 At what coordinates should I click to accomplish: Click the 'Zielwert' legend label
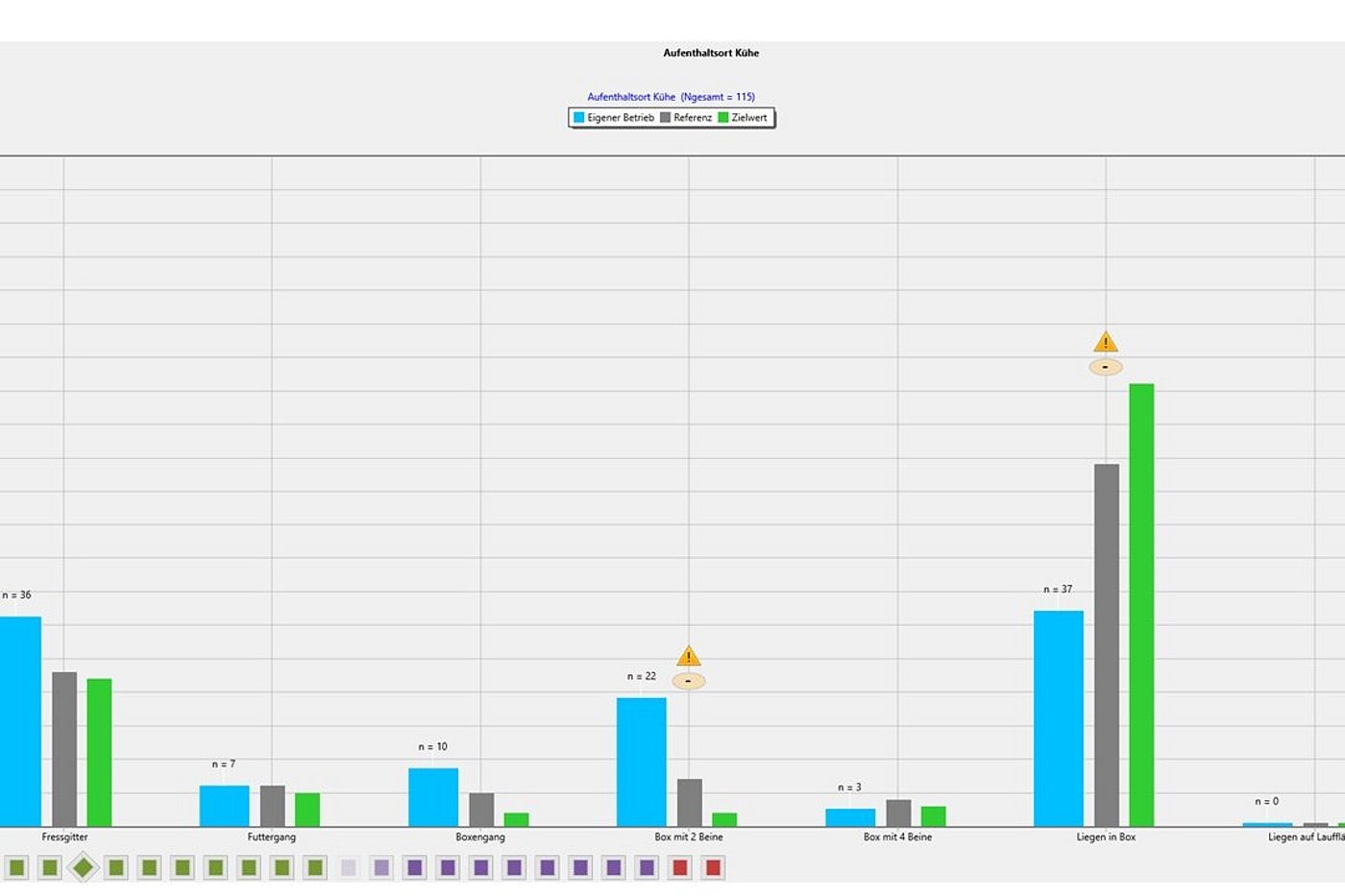click(749, 118)
